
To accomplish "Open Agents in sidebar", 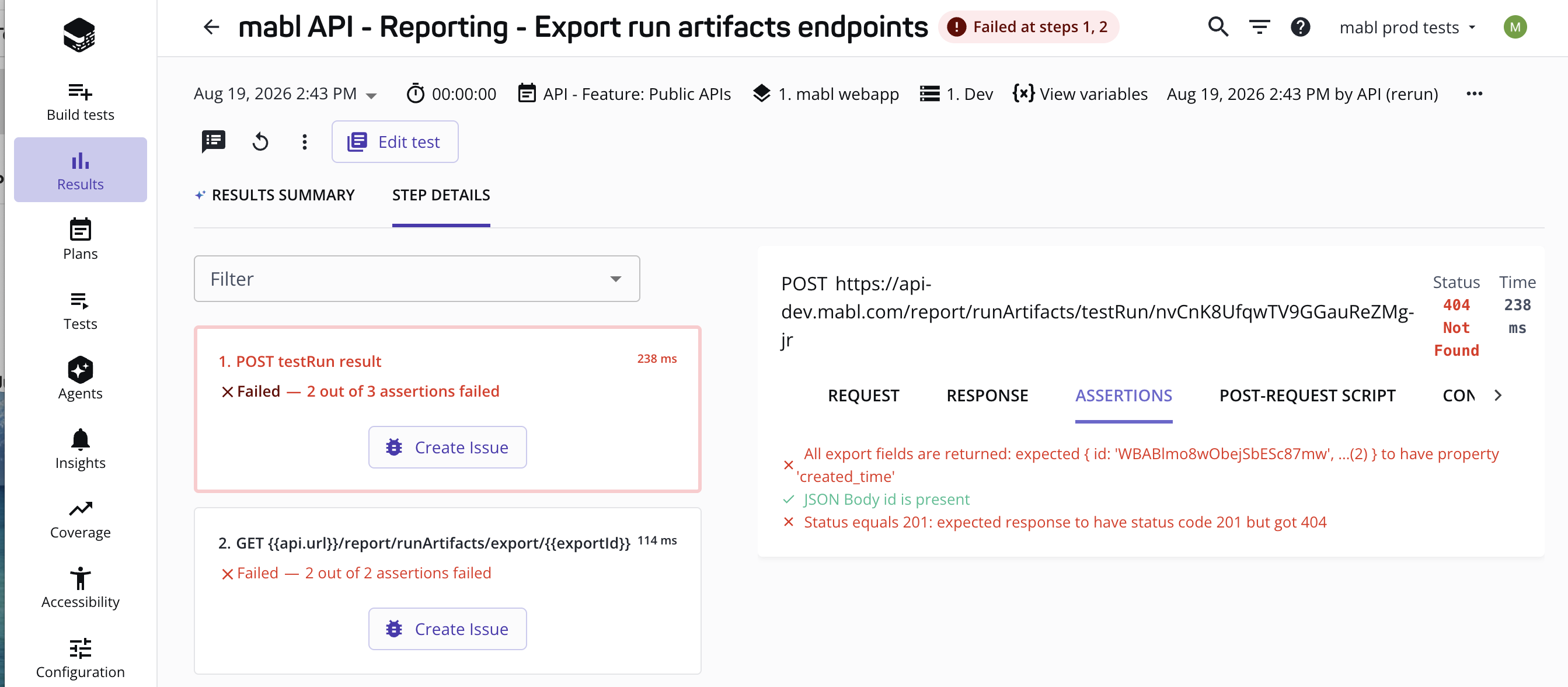I will [x=81, y=379].
